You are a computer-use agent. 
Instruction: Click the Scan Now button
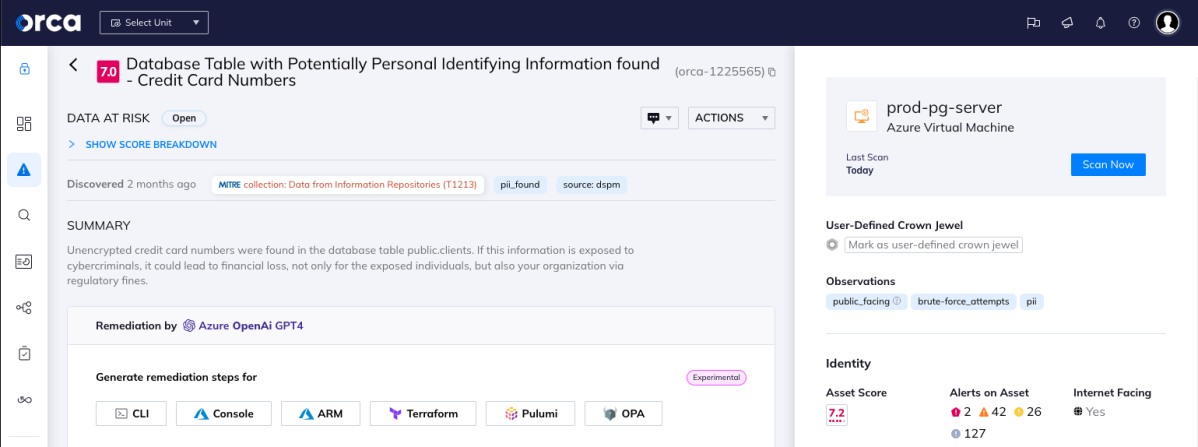[1108, 164]
